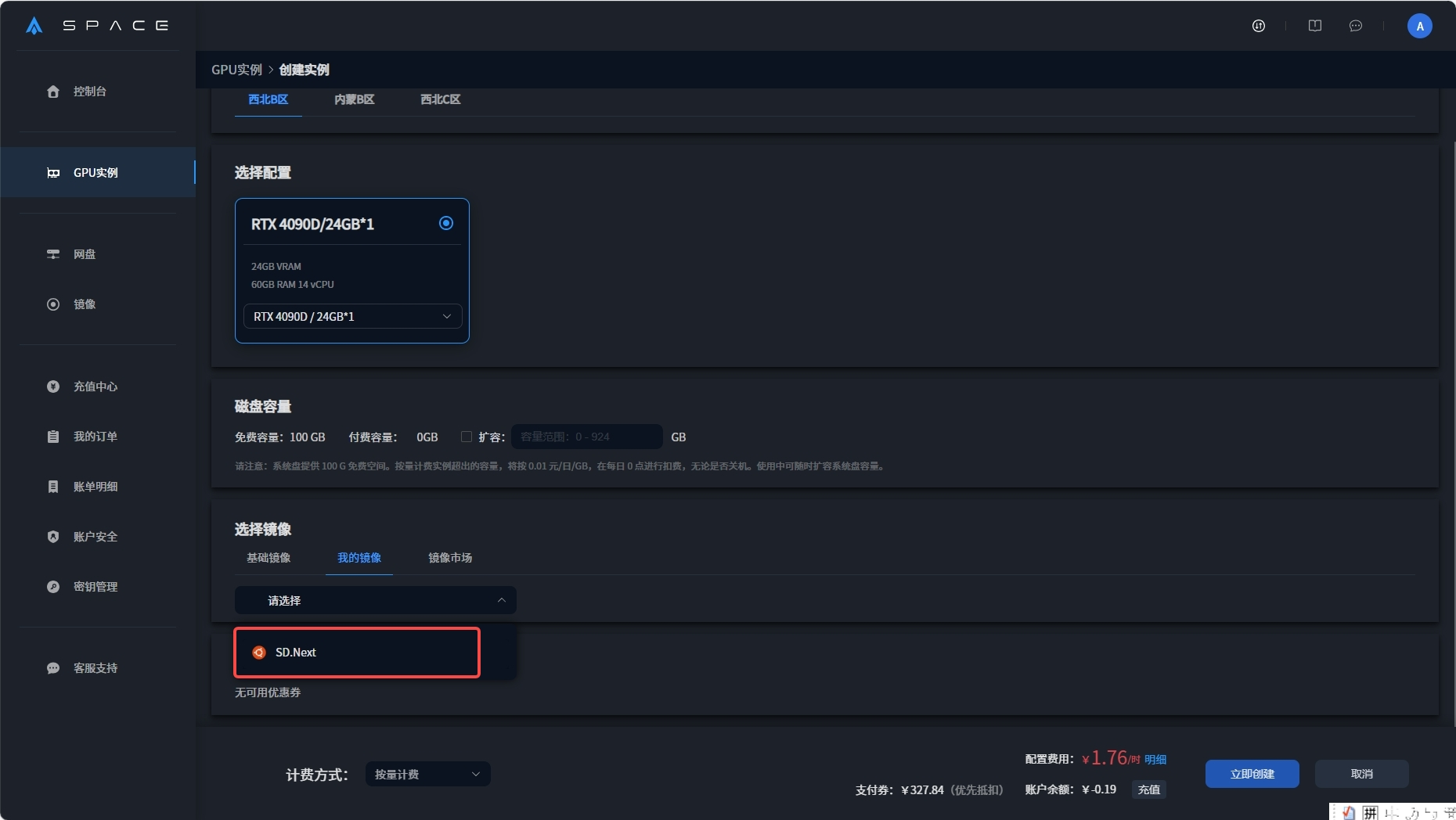Click the SPACE logo icon
Viewport: 1456px width, 820px height.
point(34,26)
